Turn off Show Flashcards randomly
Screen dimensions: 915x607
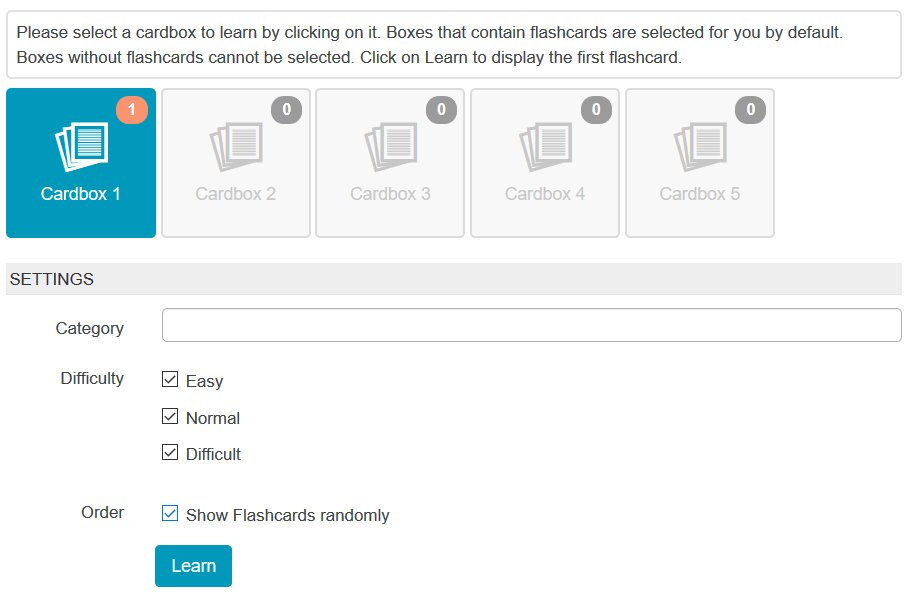pos(169,513)
